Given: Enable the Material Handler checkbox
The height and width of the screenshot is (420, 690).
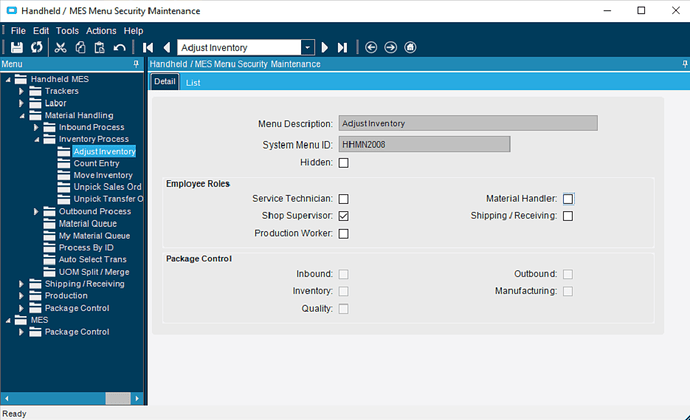Looking at the screenshot, I should coord(568,199).
